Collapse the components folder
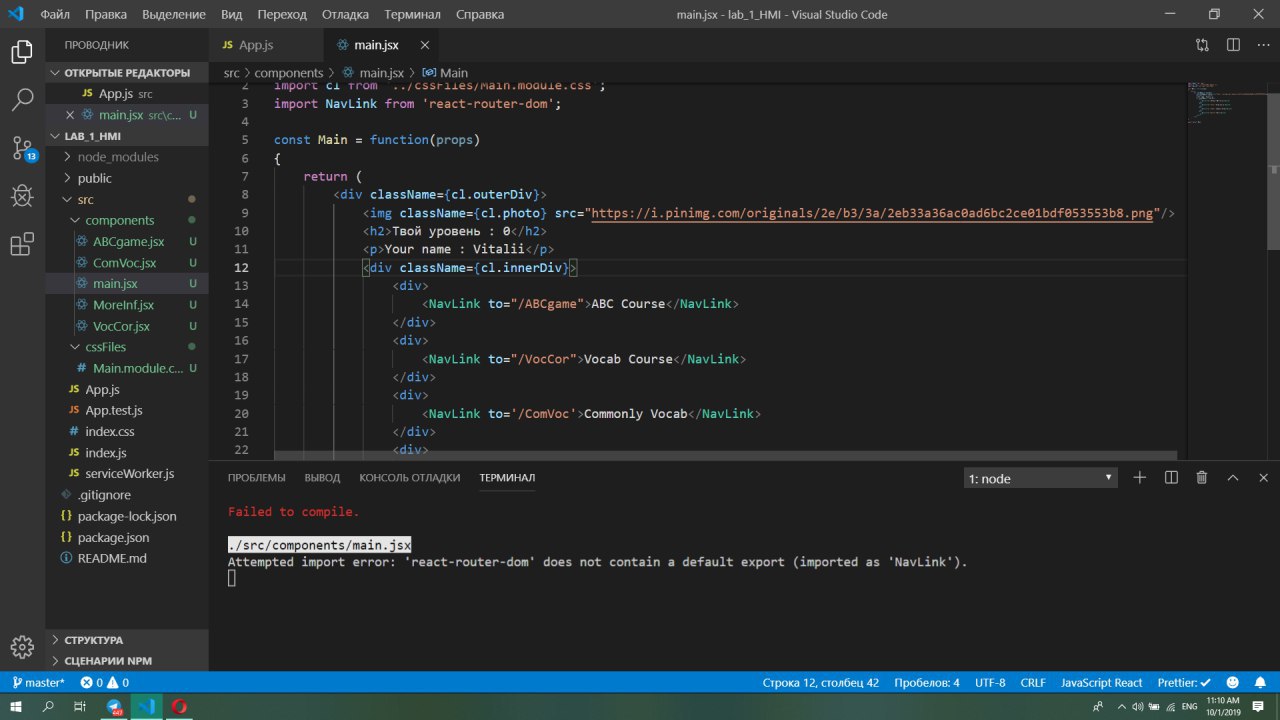 coord(119,220)
